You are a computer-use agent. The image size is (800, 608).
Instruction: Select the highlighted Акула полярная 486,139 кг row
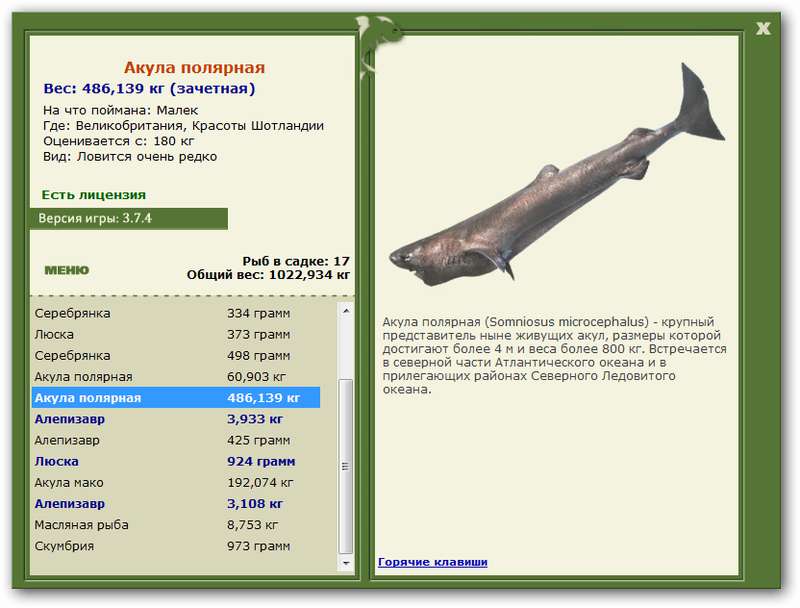pyautogui.click(x=176, y=398)
